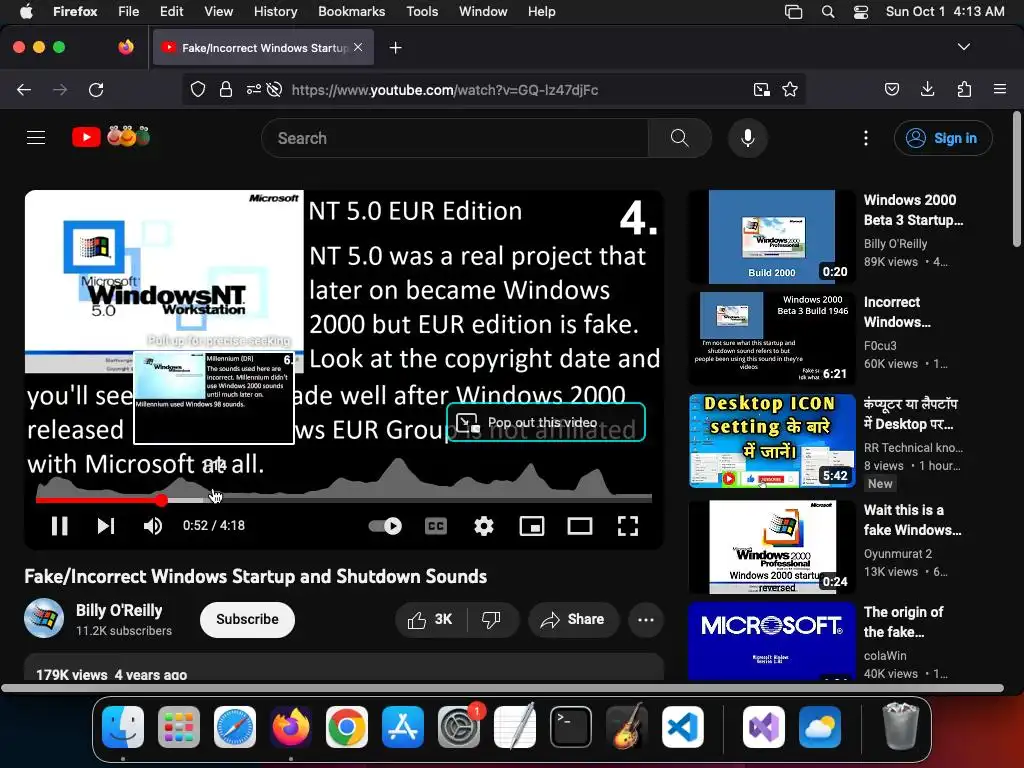
Task: Open Desktop ICON setting video thumbnail
Action: (x=772, y=441)
